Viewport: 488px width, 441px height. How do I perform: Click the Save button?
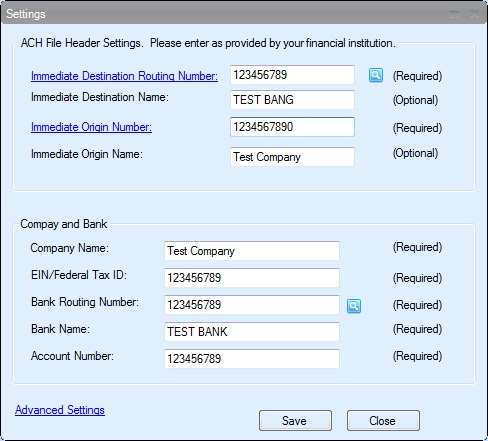point(295,421)
